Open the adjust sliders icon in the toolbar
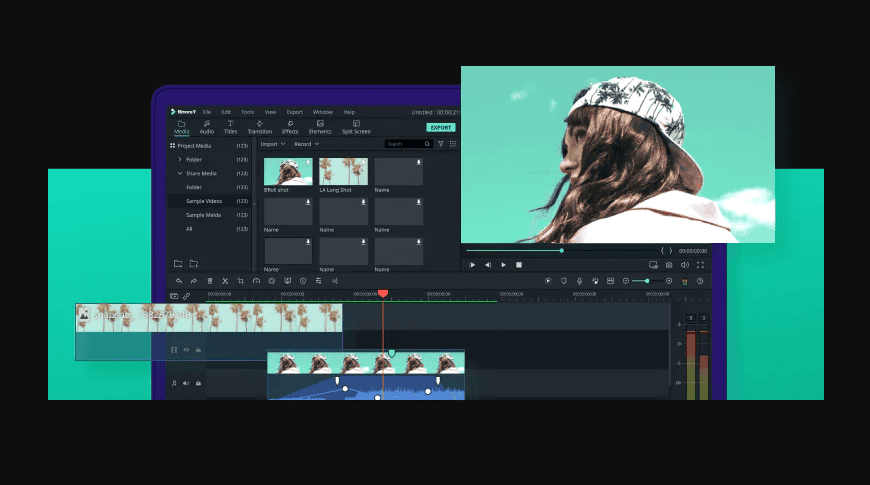The width and height of the screenshot is (870, 485). [318, 281]
